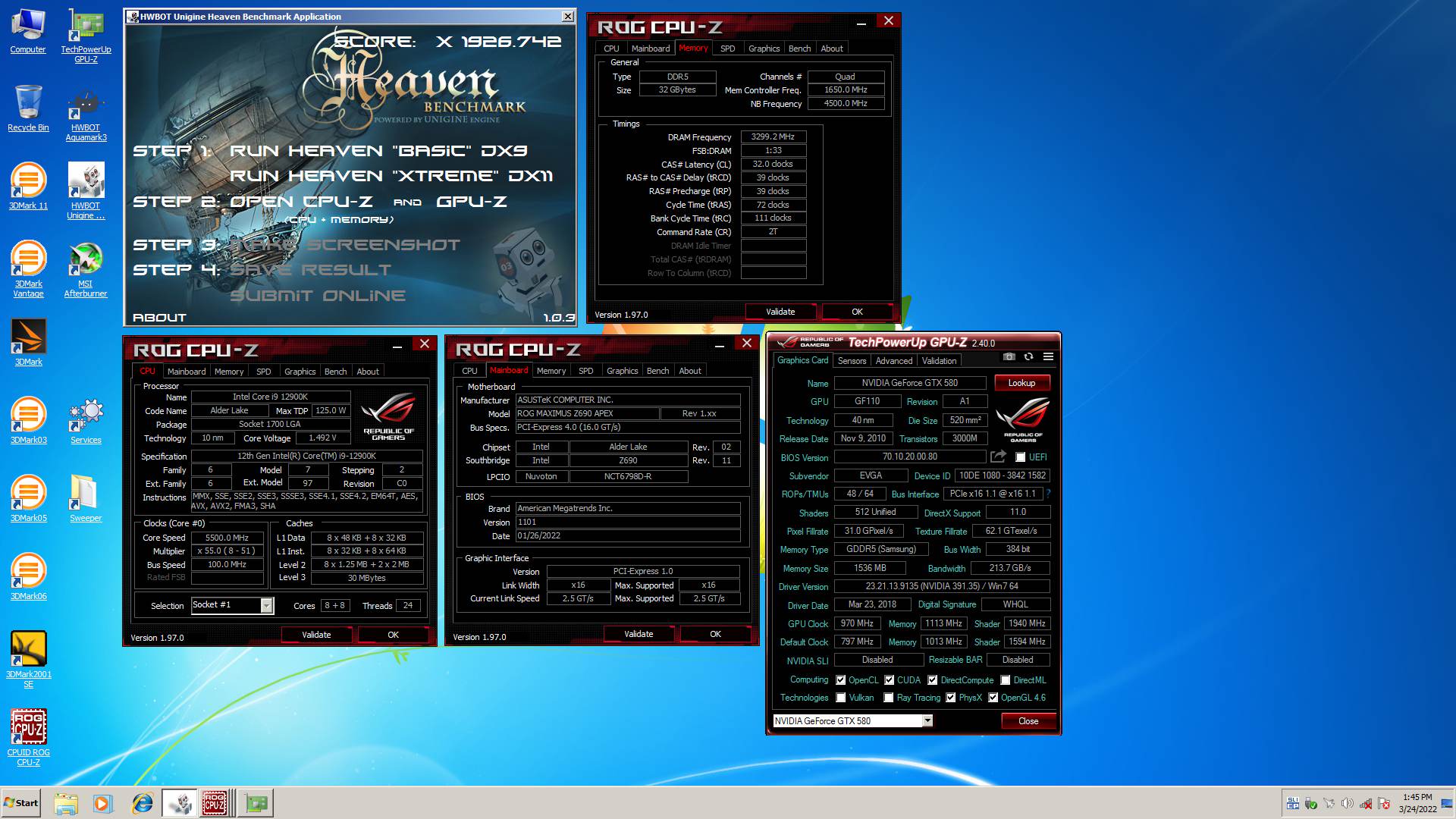
Task: Click the Close button in GPU-Z
Action: pyautogui.click(x=1028, y=721)
